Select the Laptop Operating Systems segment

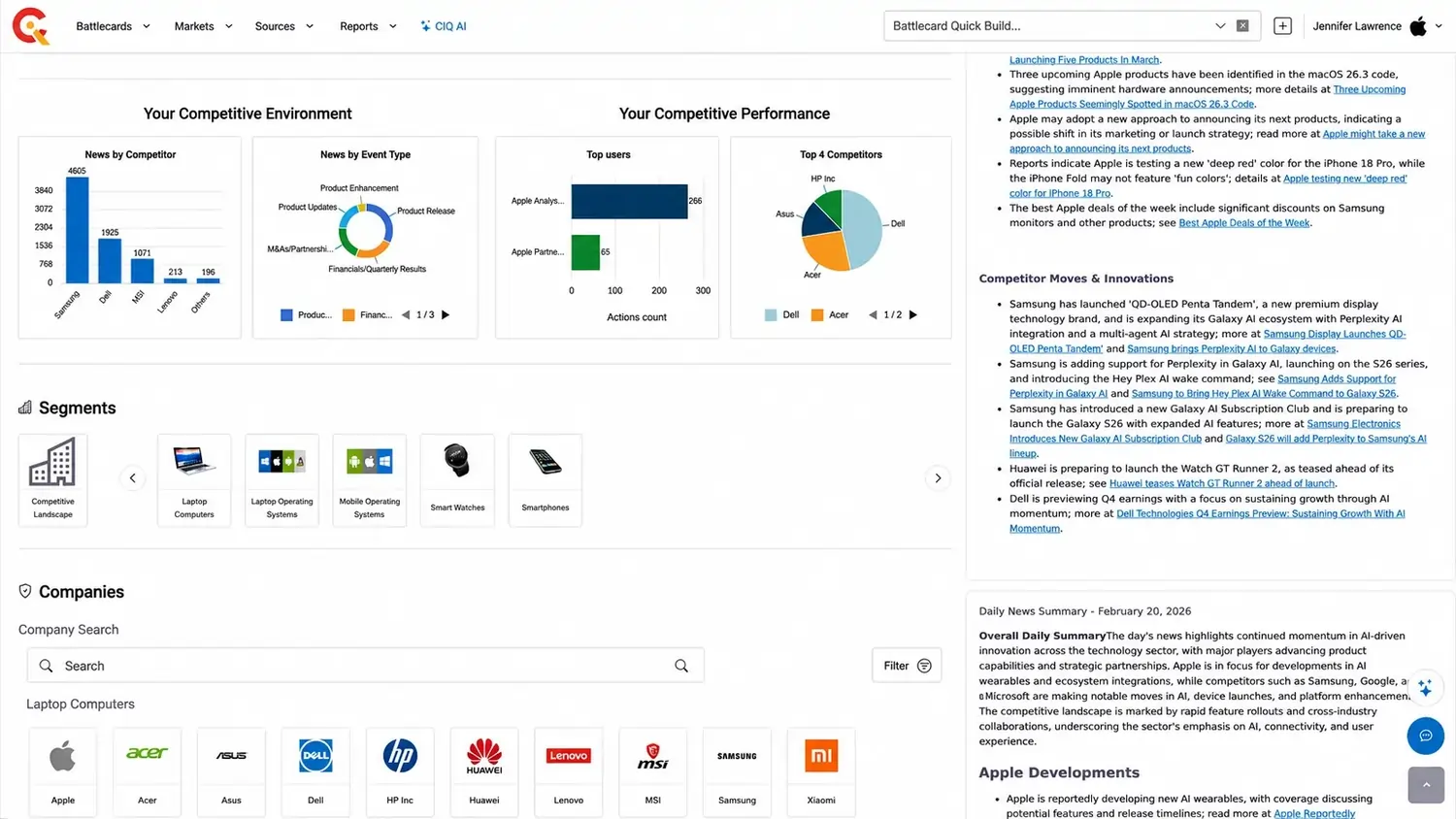click(281, 479)
